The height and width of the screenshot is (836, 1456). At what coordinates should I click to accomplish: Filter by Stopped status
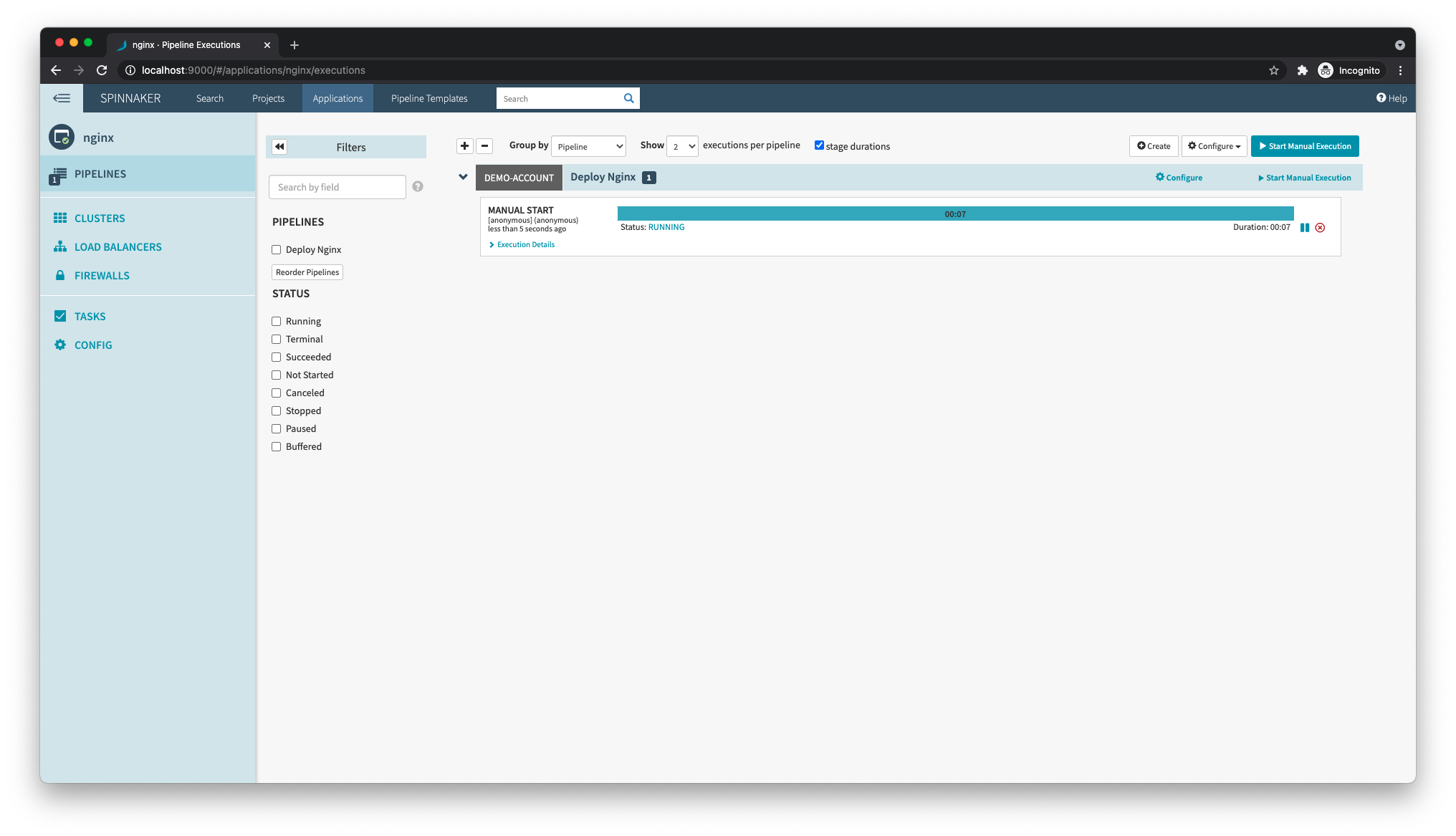(276, 410)
